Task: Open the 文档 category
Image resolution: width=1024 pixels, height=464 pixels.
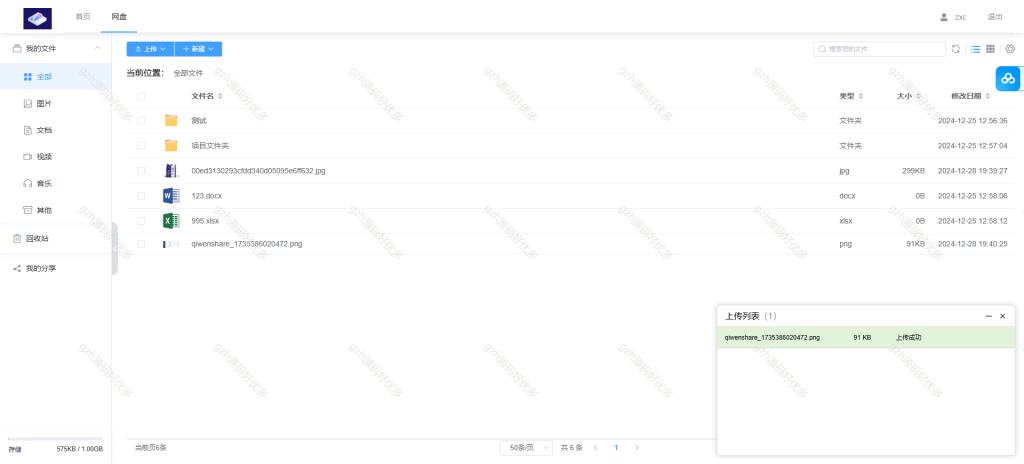Action: coord(56,130)
